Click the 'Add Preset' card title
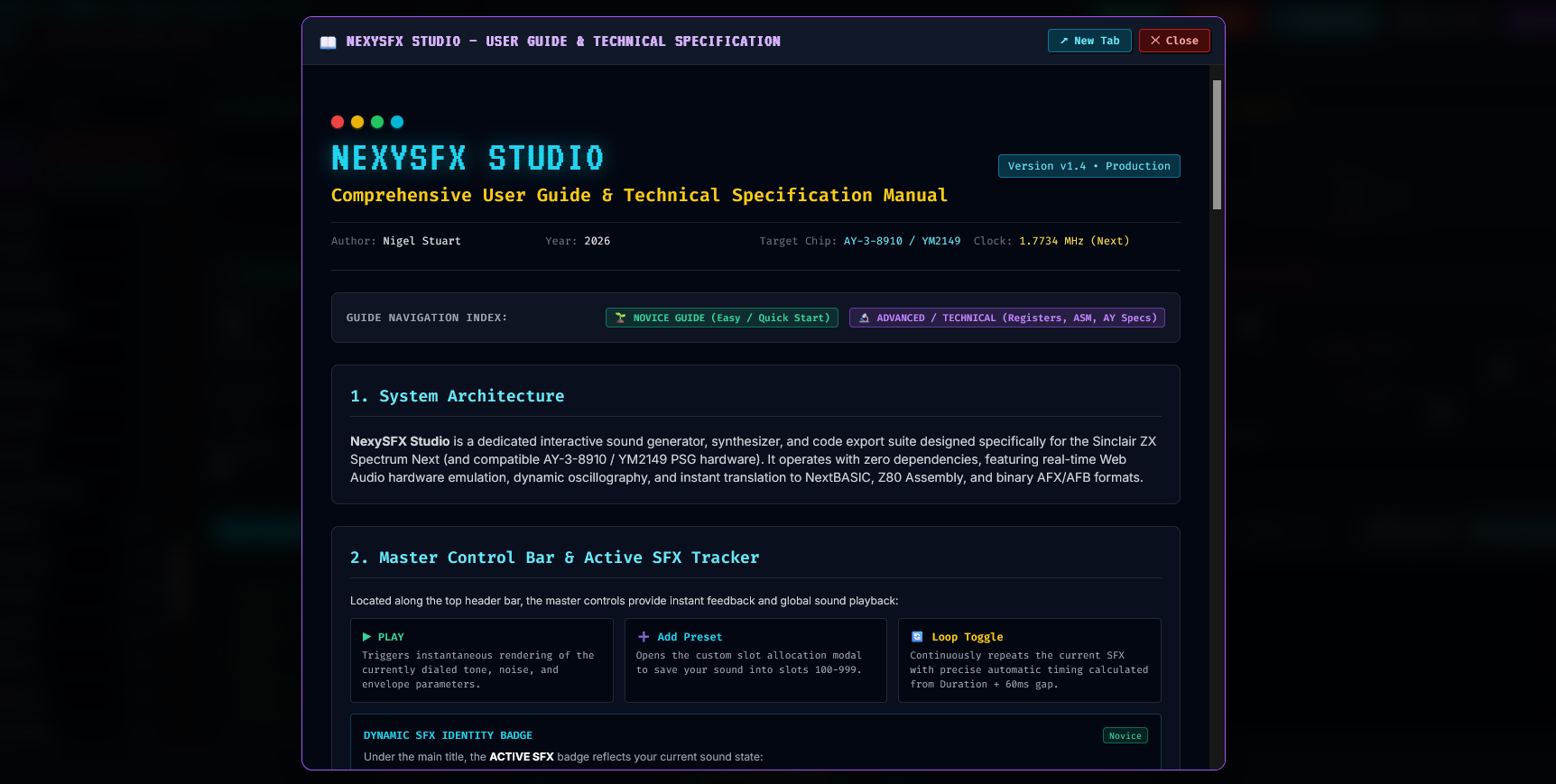1556x784 pixels. [690, 637]
